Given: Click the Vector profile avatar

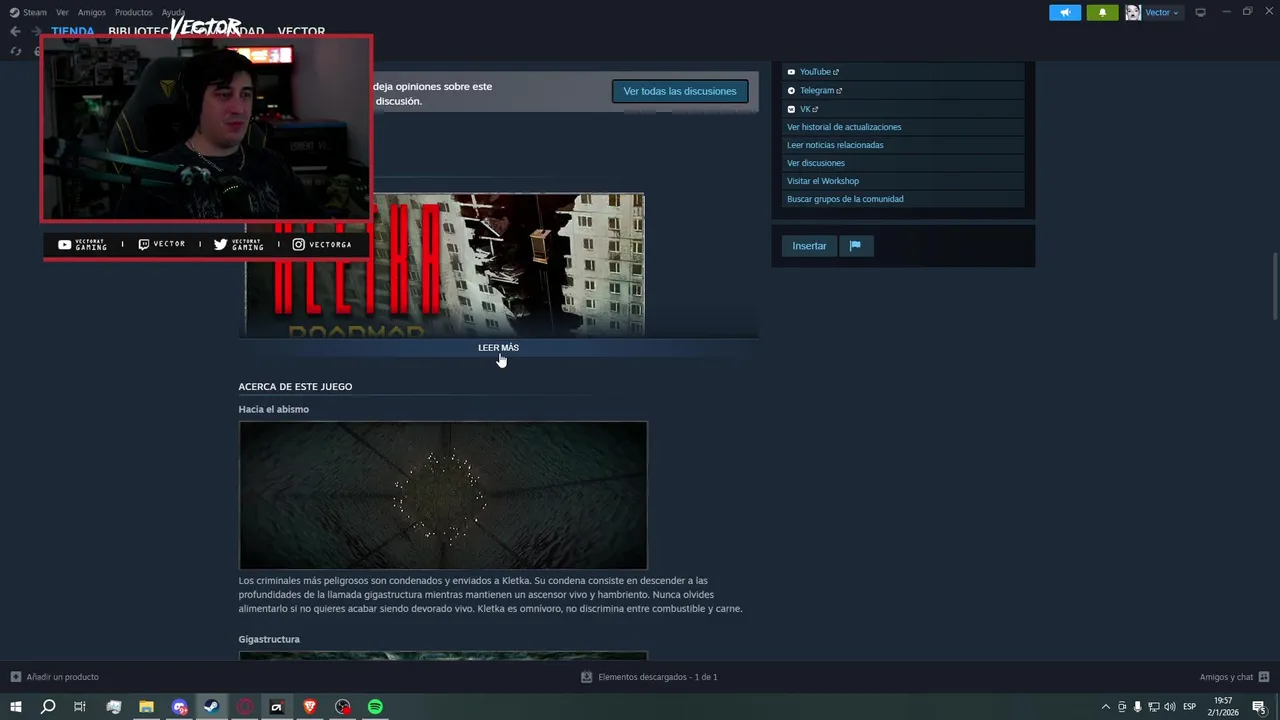Looking at the screenshot, I should [1133, 12].
